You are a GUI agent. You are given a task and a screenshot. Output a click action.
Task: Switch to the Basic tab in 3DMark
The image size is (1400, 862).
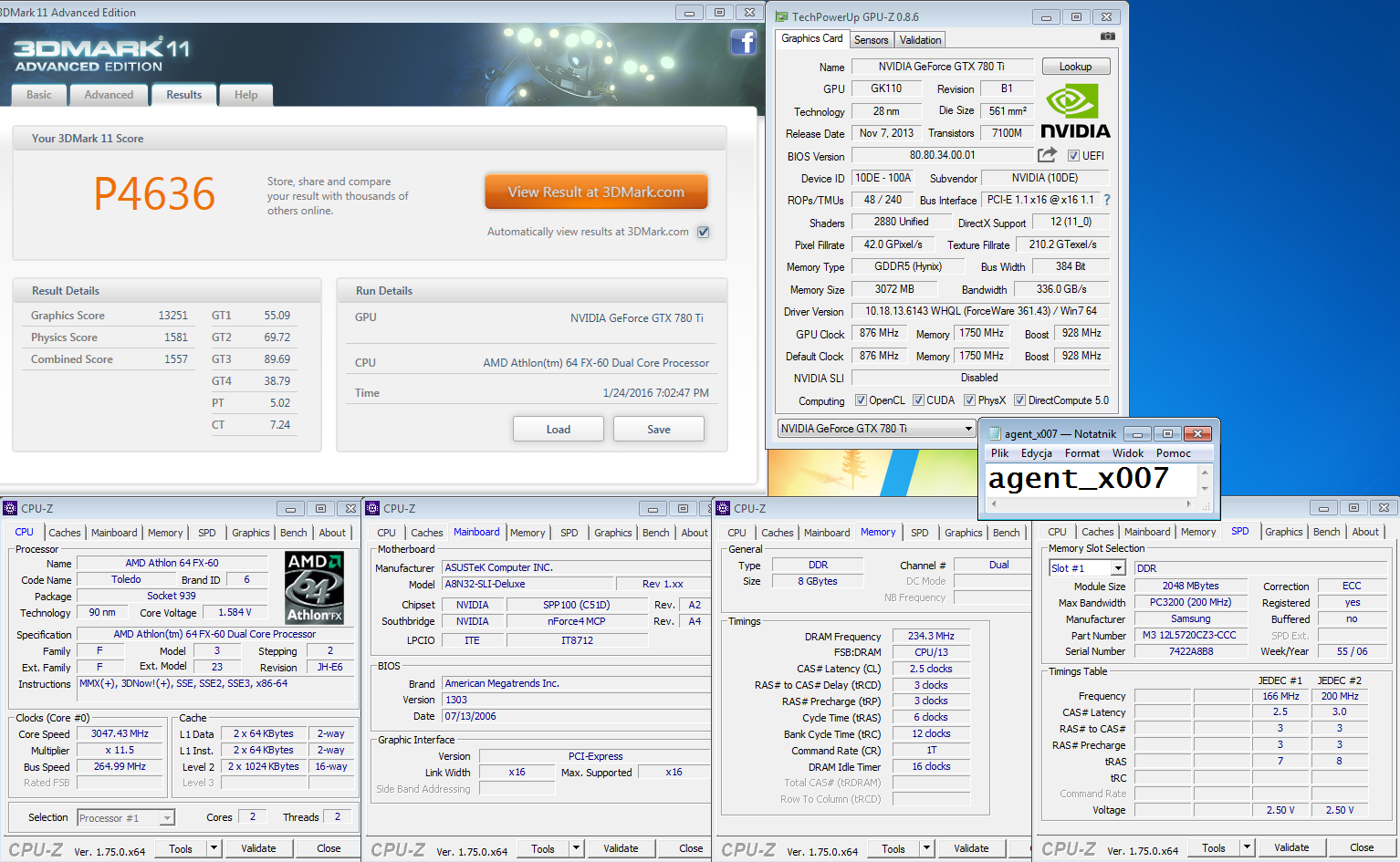click(x=39, y=95)
